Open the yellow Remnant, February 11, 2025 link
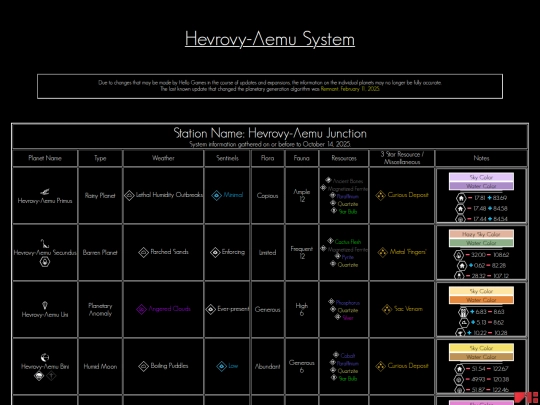540x405 pixels. pyautogui.click(x=350, y=89)
